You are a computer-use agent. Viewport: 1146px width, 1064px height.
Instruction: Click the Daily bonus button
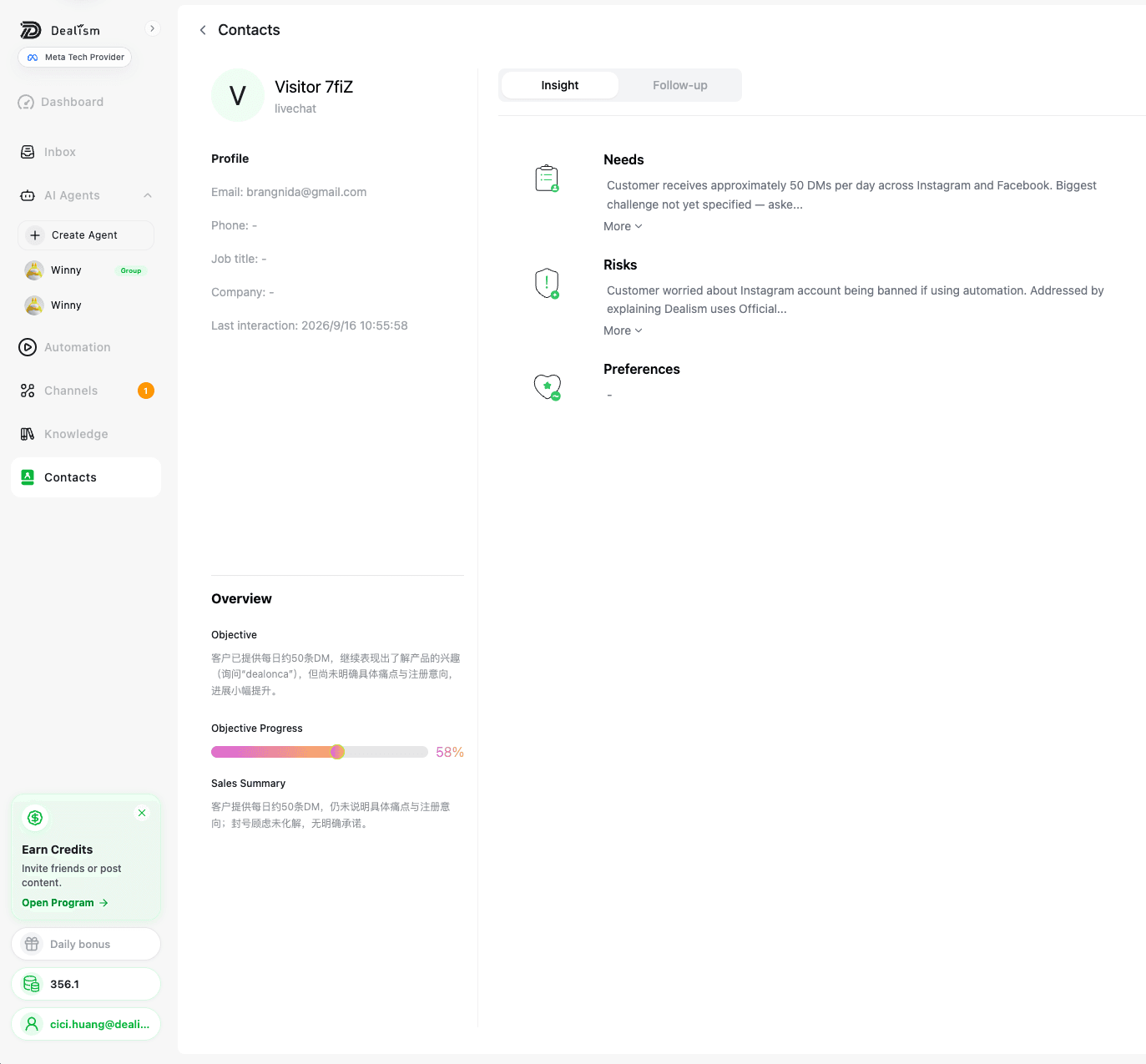click(86, 944)
